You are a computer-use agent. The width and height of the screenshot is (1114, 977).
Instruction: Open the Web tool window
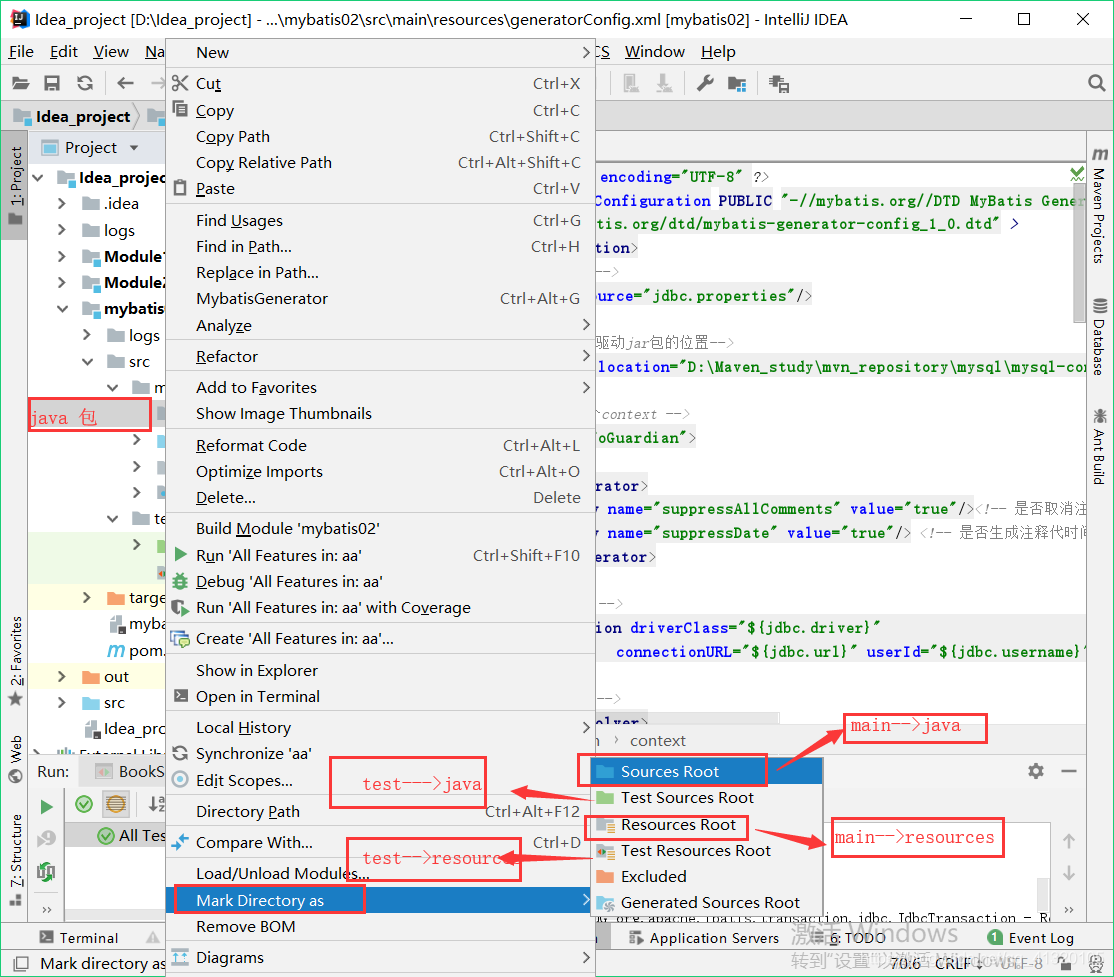(16, 759)
